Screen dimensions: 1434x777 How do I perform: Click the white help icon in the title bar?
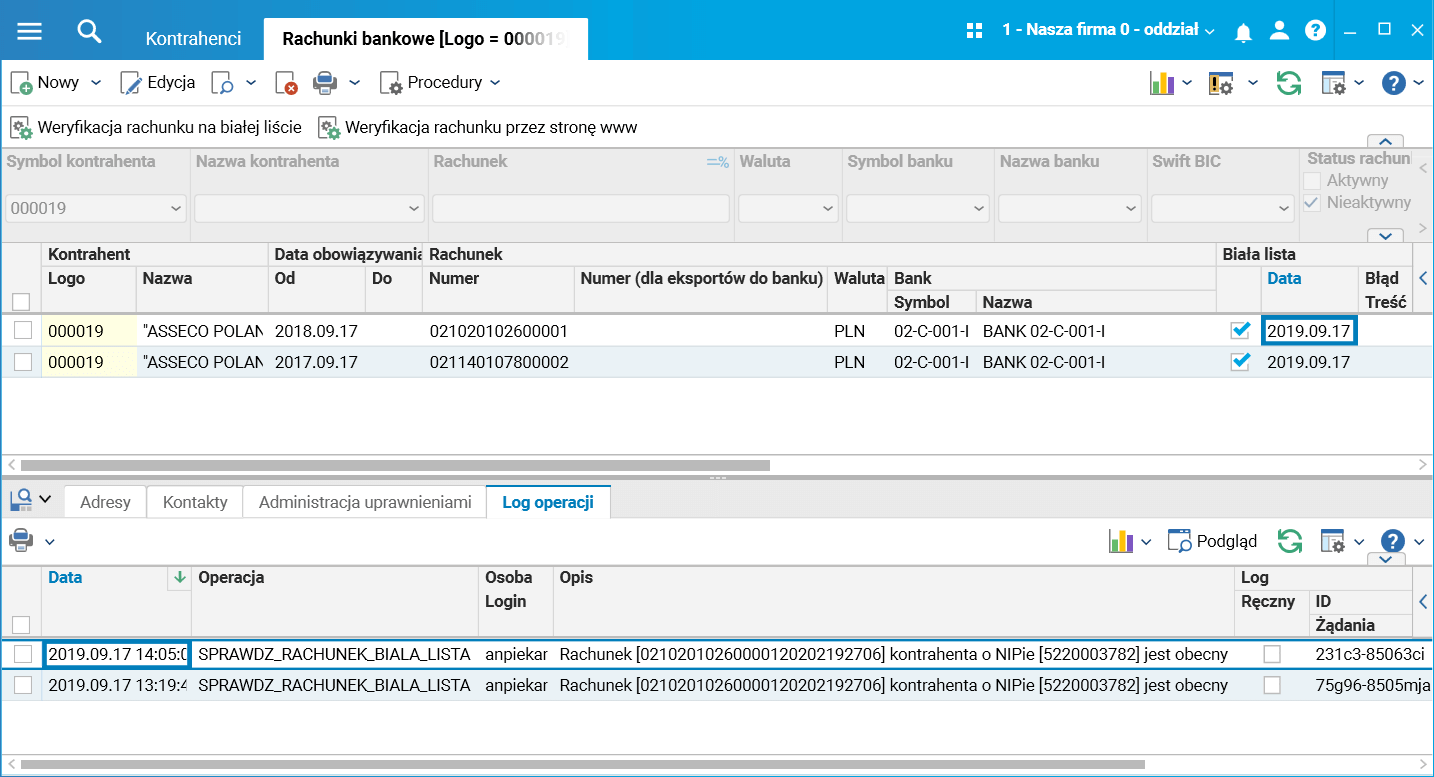pyautogui.click(x=1316, y=31)
